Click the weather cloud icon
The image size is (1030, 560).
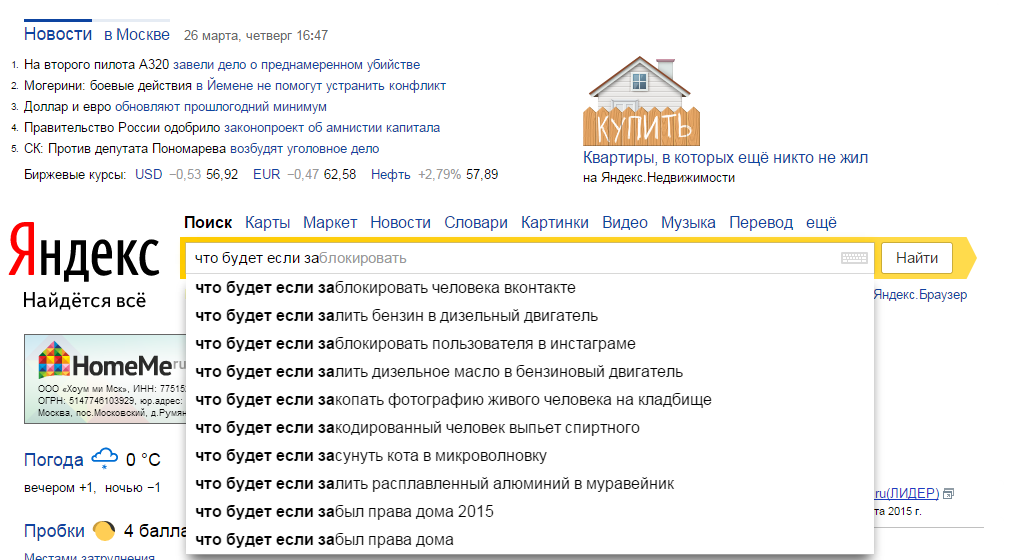click(104, 459)
